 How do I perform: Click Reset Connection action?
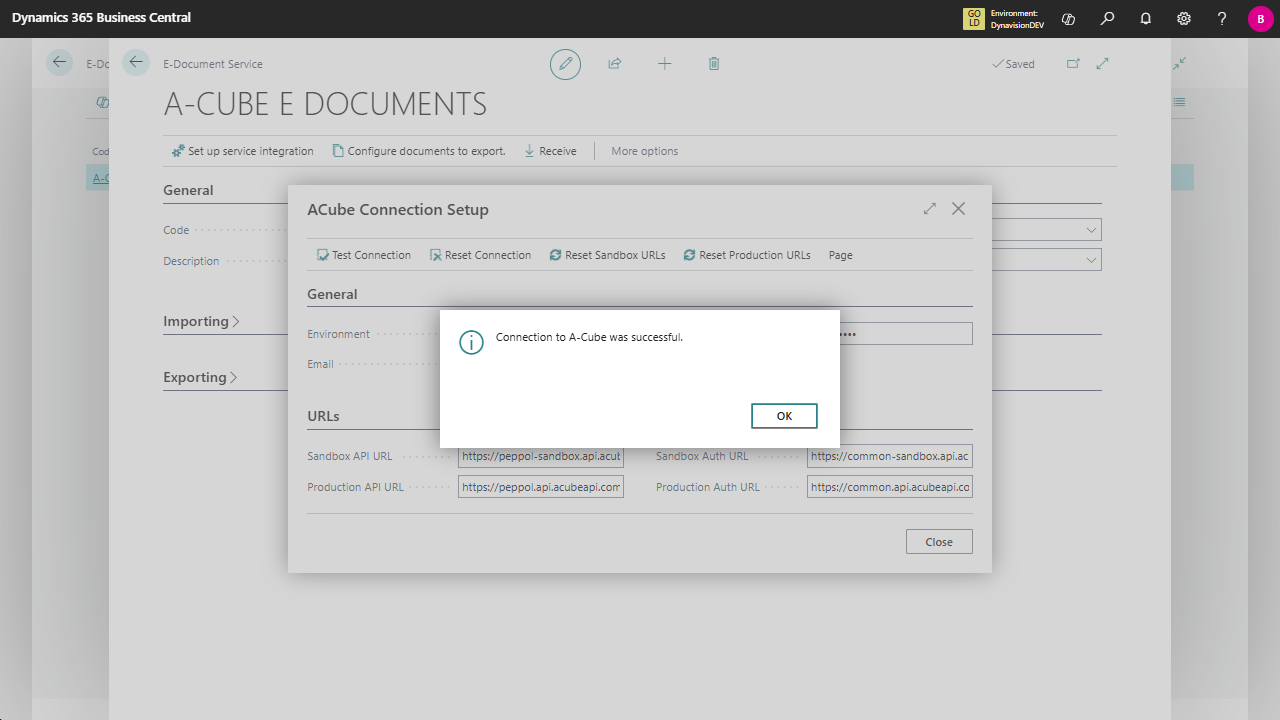coord(481,255)
